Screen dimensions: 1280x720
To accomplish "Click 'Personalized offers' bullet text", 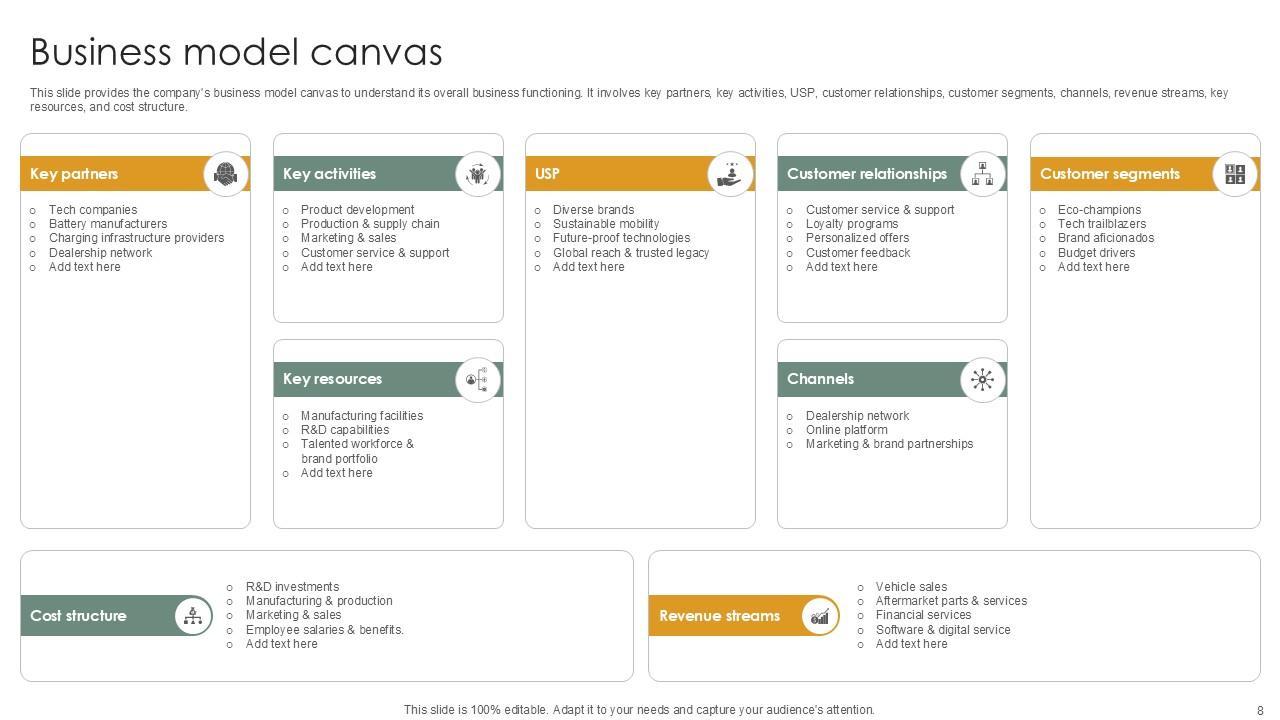I will tap(857, 238).
